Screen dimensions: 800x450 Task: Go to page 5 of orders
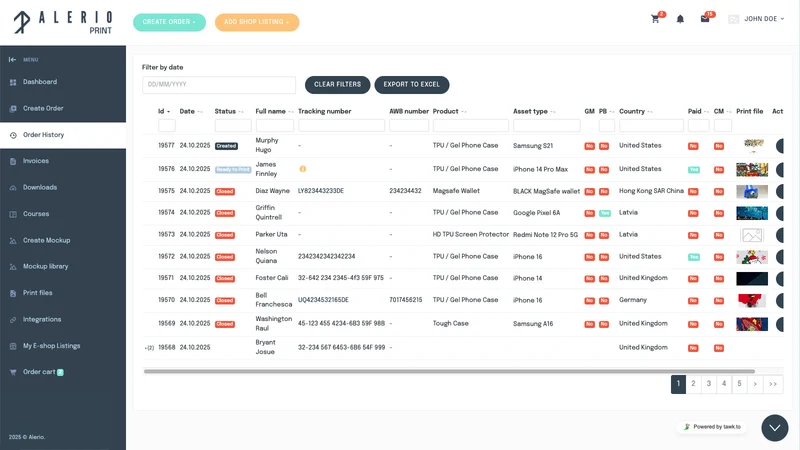(x=739, y=384)
